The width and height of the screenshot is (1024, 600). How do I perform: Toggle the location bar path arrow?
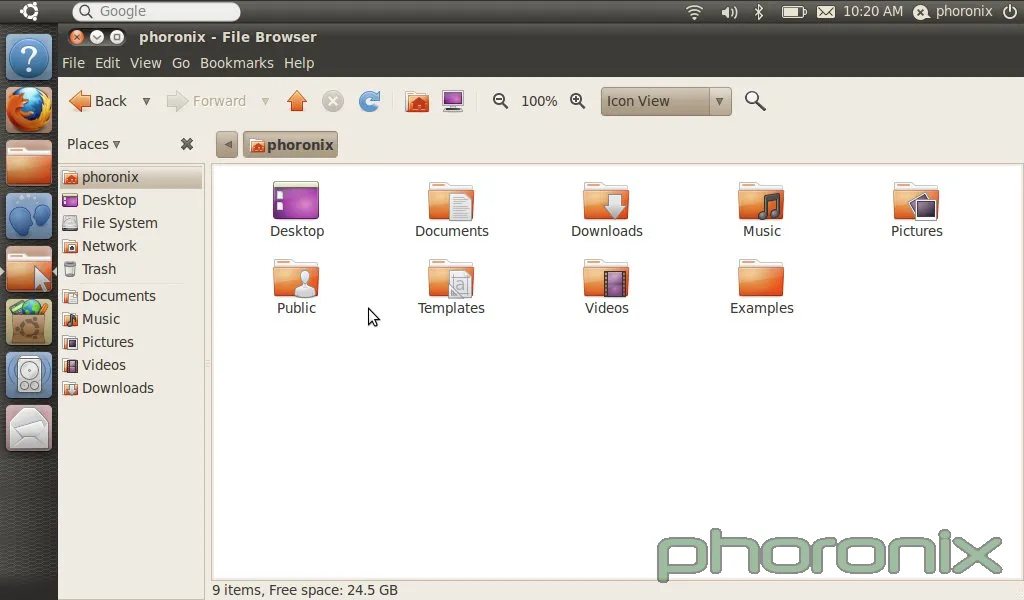coord(227,144)
